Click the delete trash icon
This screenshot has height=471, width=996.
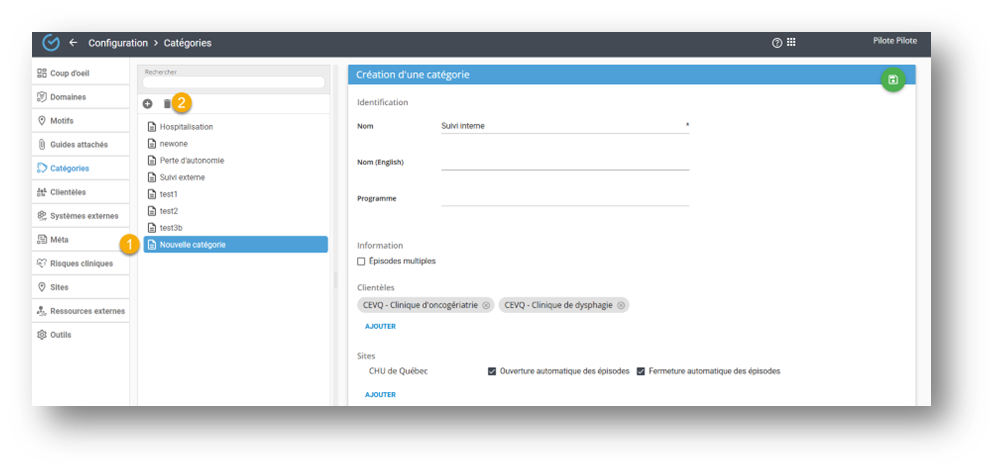point(167,104)
